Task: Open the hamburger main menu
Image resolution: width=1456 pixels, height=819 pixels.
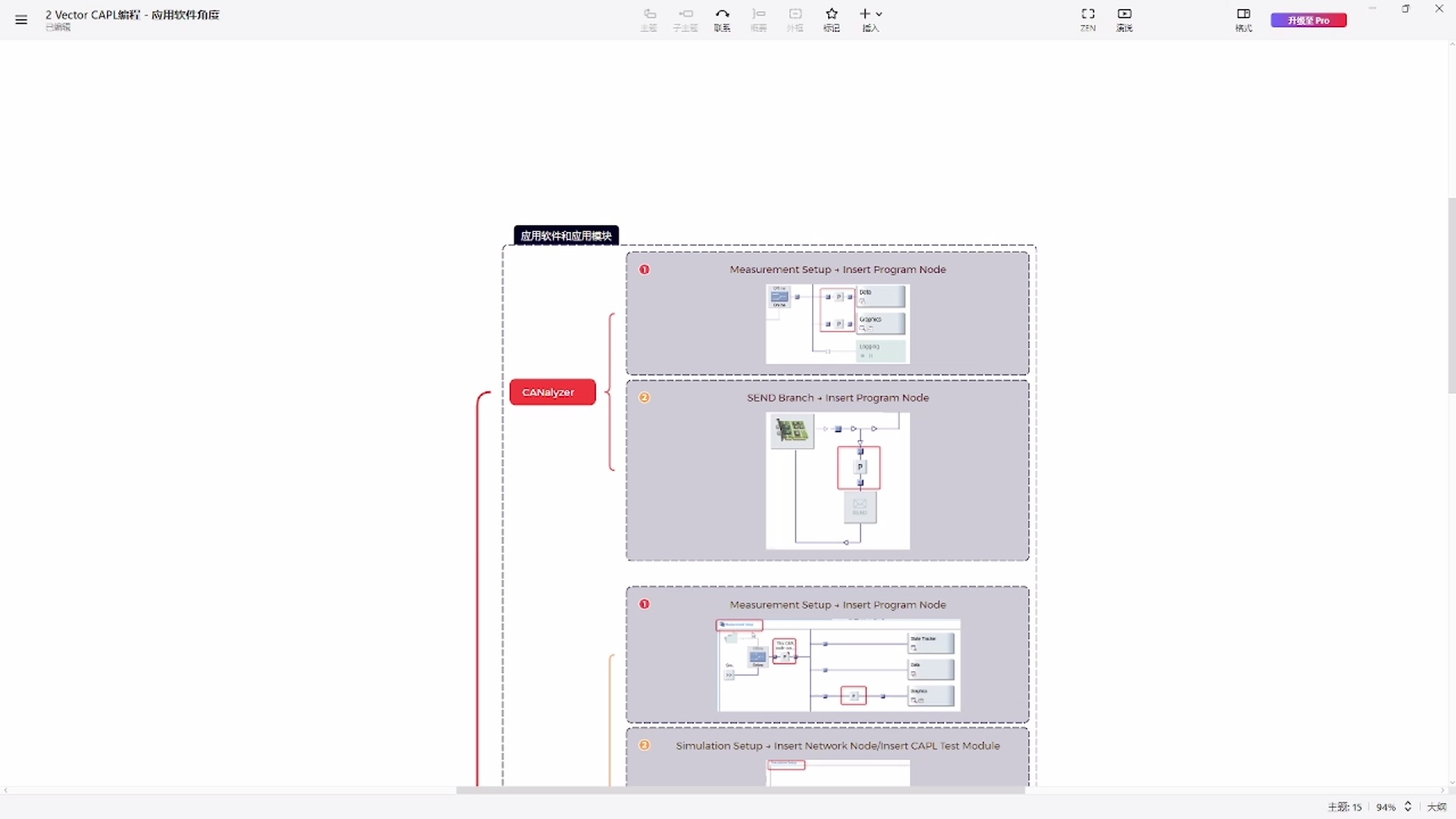Action: (x=21, y=20)
